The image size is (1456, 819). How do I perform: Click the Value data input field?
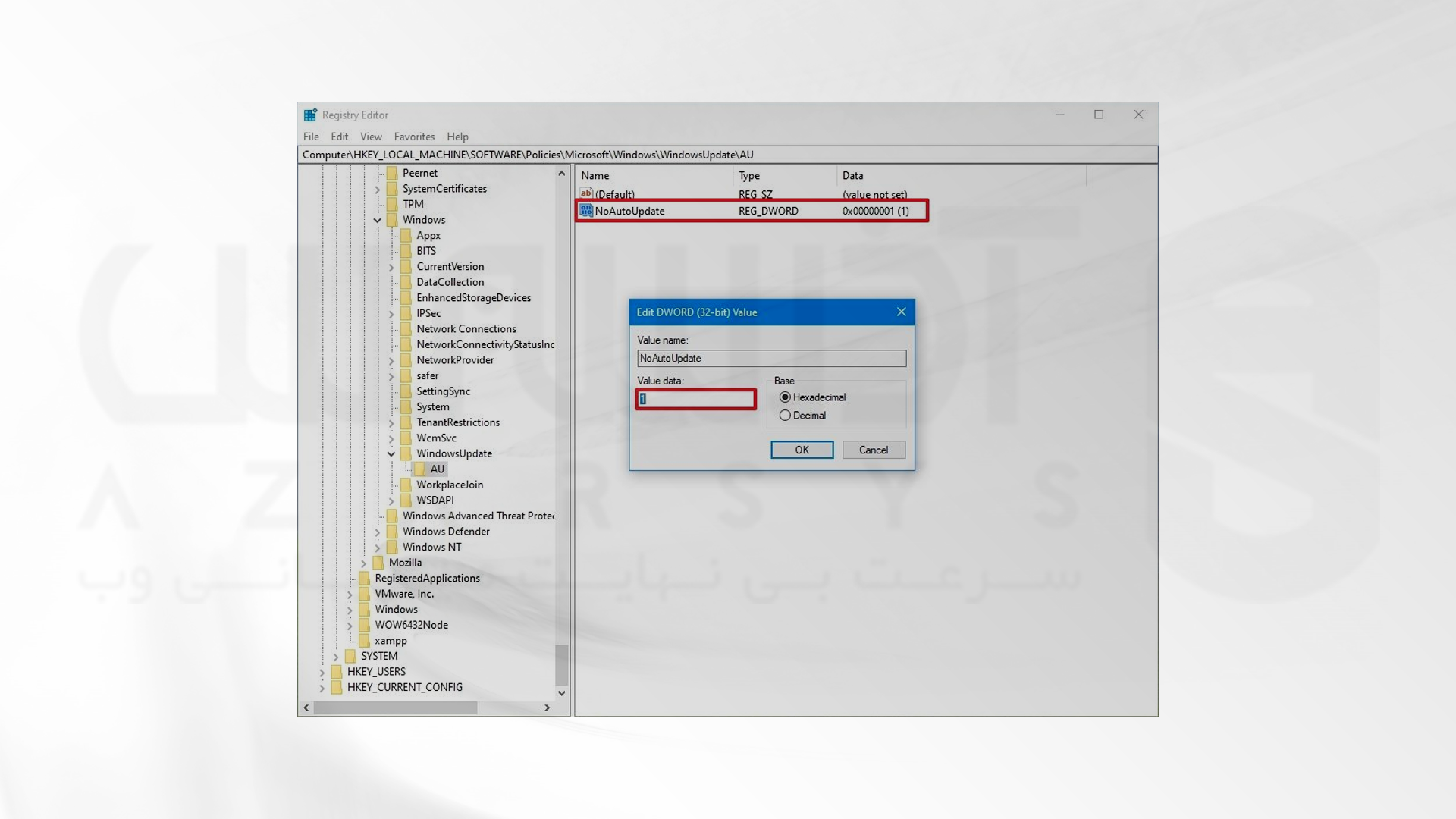[x=696, y=399]
